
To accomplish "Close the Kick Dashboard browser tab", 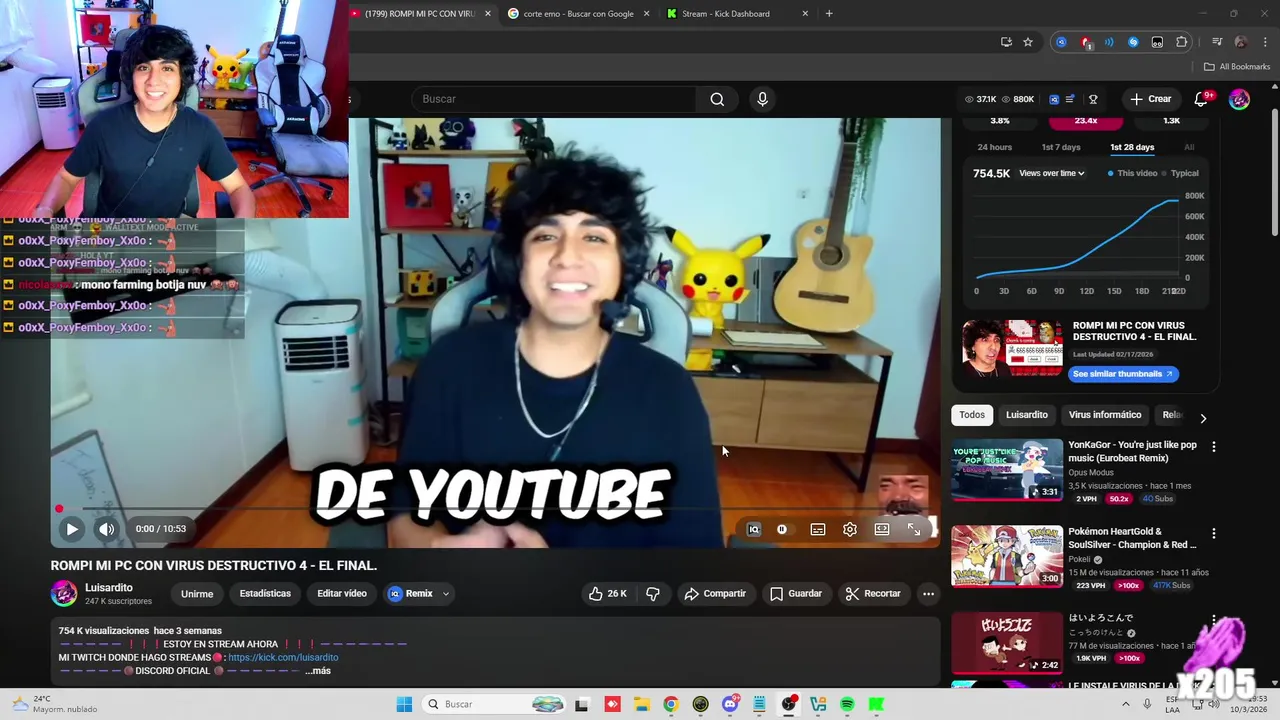I will pos(805,14).
